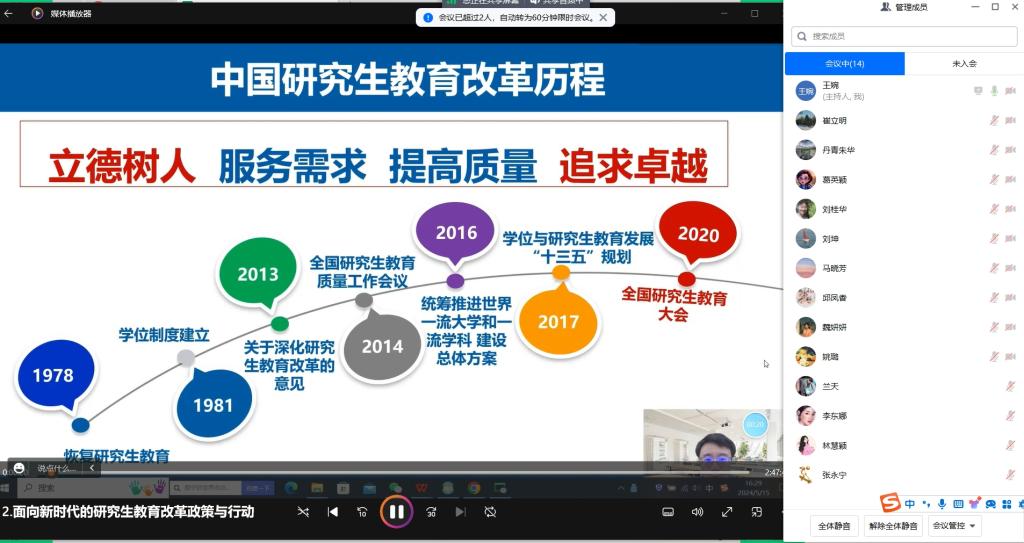Pause the media playback
This screenshot has width=1024, height=543.
coord(396,512)
